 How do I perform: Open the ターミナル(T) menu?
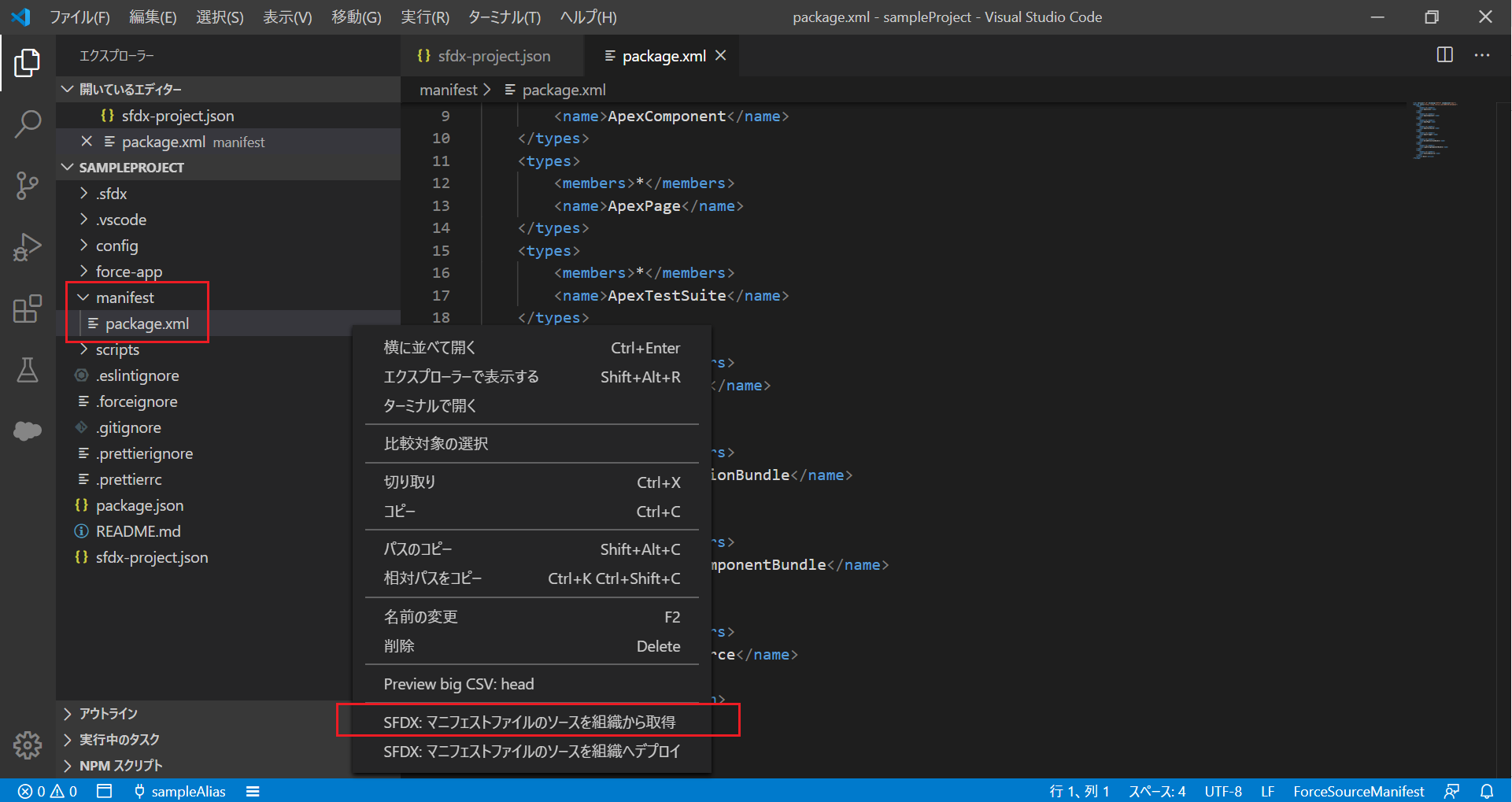tap(504, 17)
